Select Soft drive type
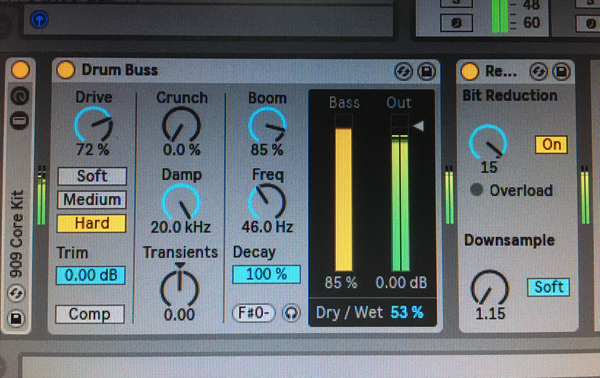600x378 pixels. pos(92,176)
